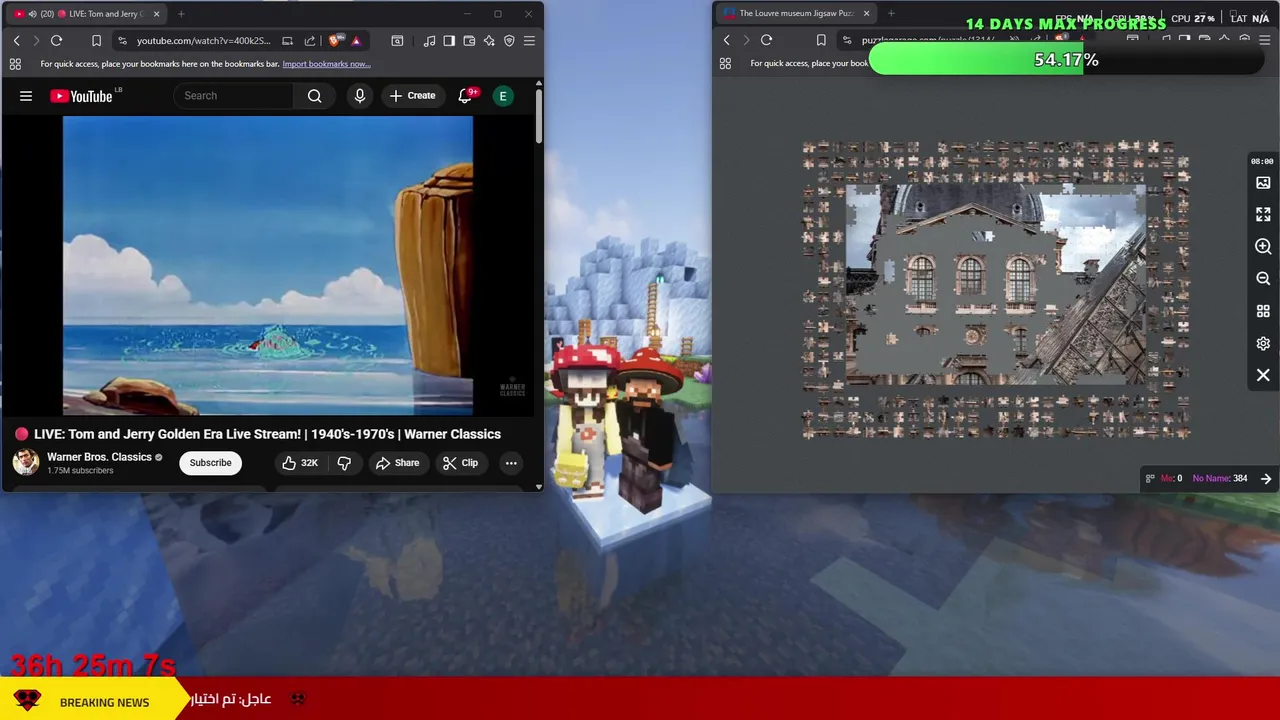Click the live stream video title text
Image resolution: width=1280 pixels, height=720 pixels.
(x=267, y=434)
